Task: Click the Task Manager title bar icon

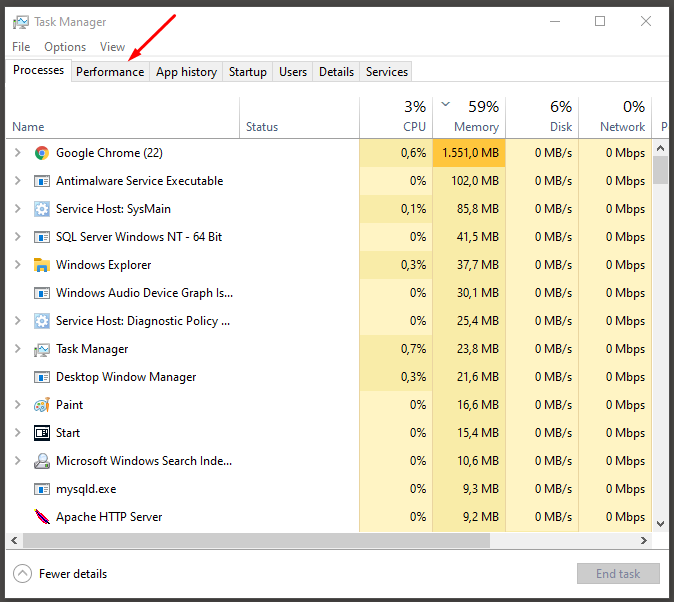Action: pos(20,22)
